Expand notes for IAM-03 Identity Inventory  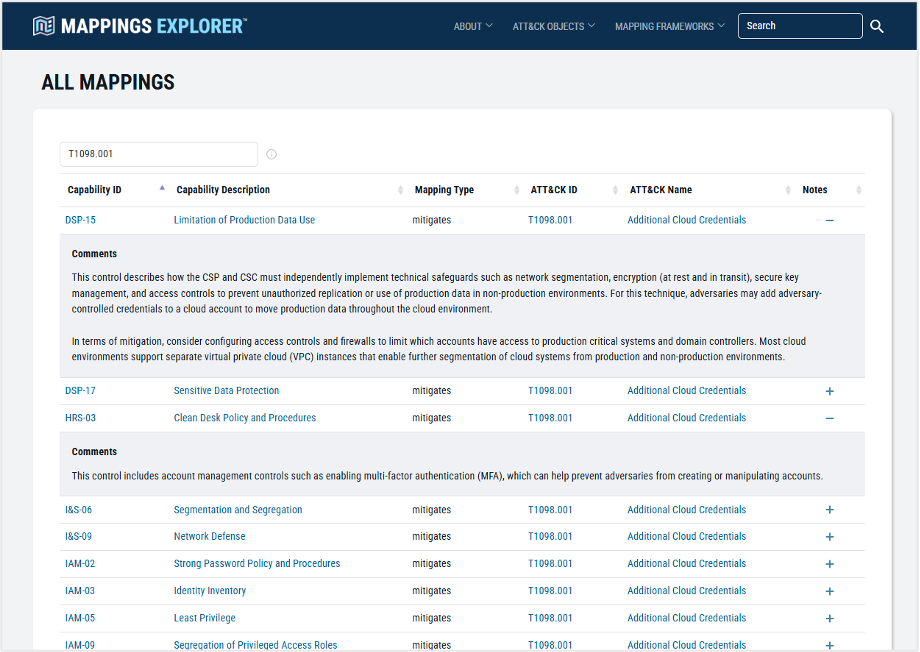click(x=829, y=591)
